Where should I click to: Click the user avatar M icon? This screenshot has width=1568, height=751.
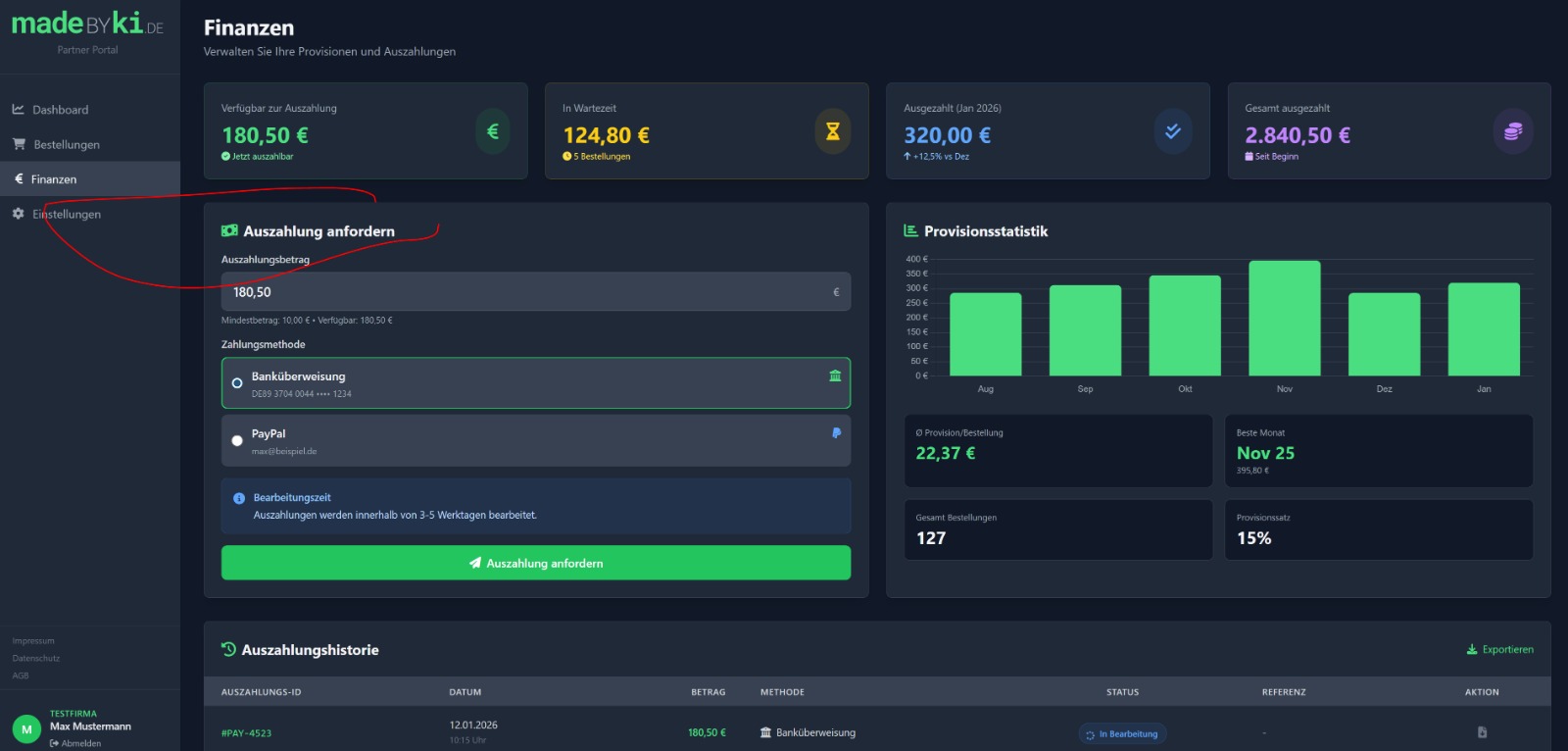tap(26, 729)
